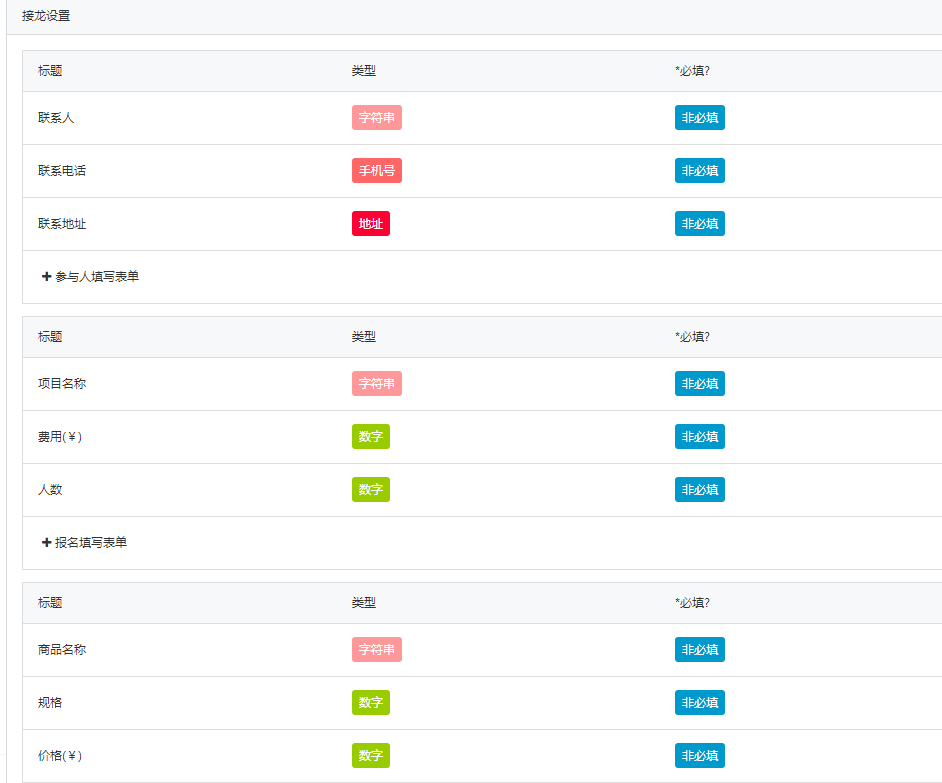Change required status of 商品名称 field
Image resolution: width=942 pixels, height=783 pixels.
point(699,650)
